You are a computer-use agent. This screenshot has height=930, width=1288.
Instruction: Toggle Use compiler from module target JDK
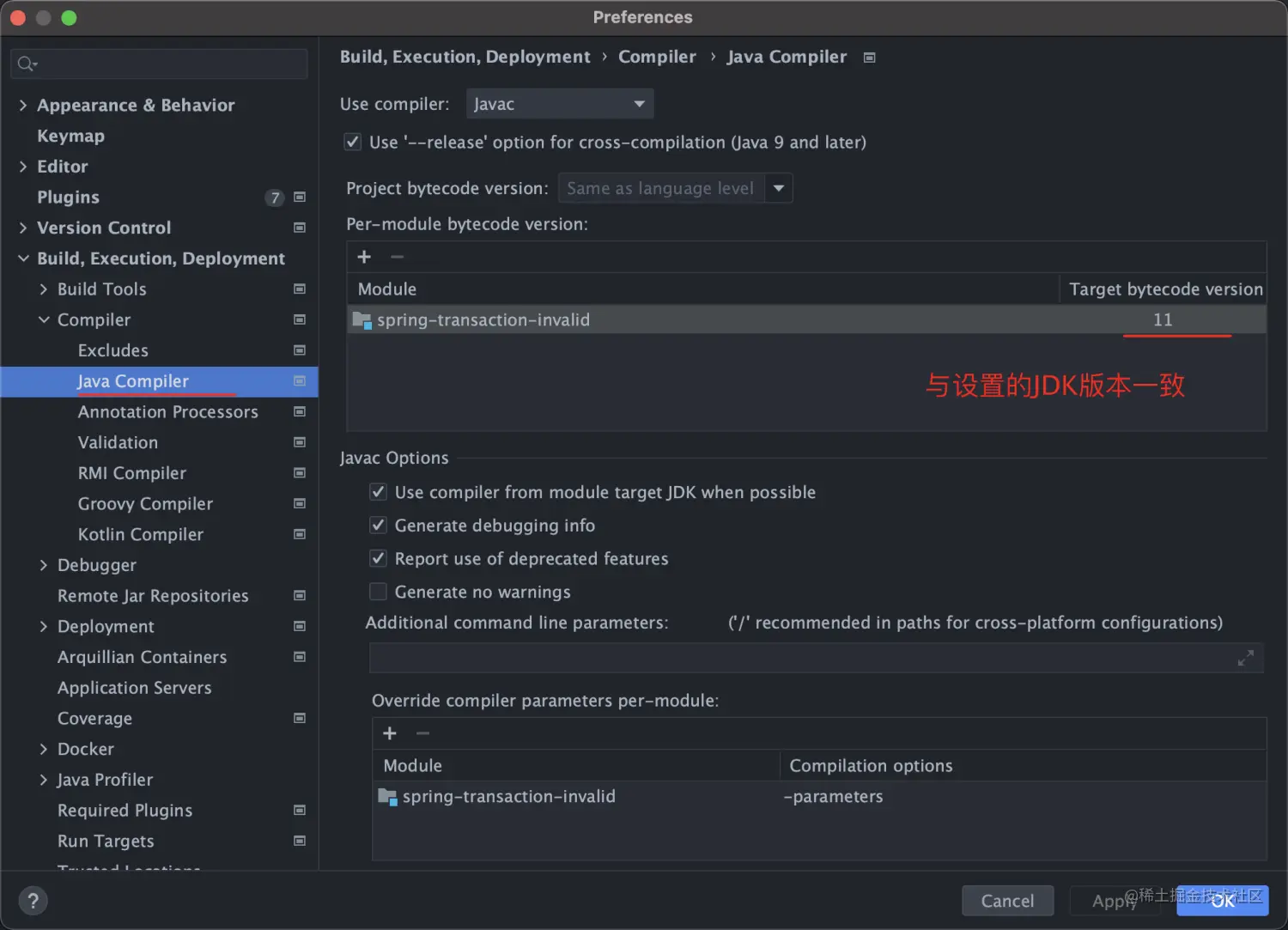[378, 492]
